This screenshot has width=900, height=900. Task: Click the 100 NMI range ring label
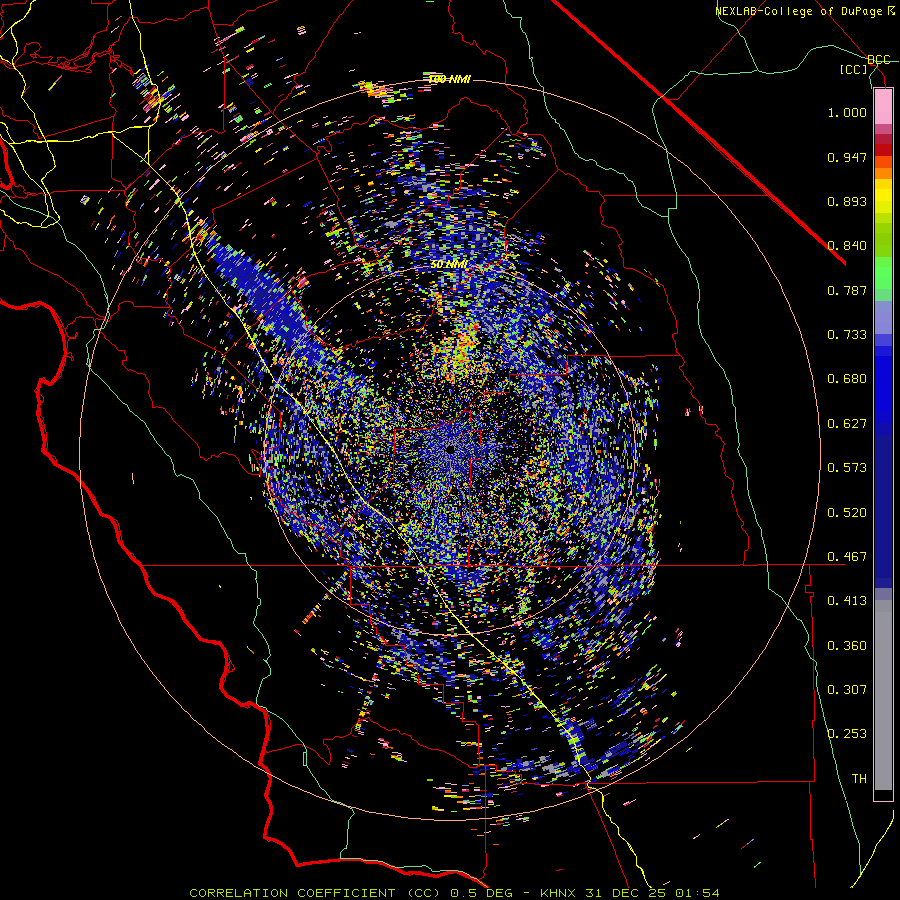pos(449,79)
